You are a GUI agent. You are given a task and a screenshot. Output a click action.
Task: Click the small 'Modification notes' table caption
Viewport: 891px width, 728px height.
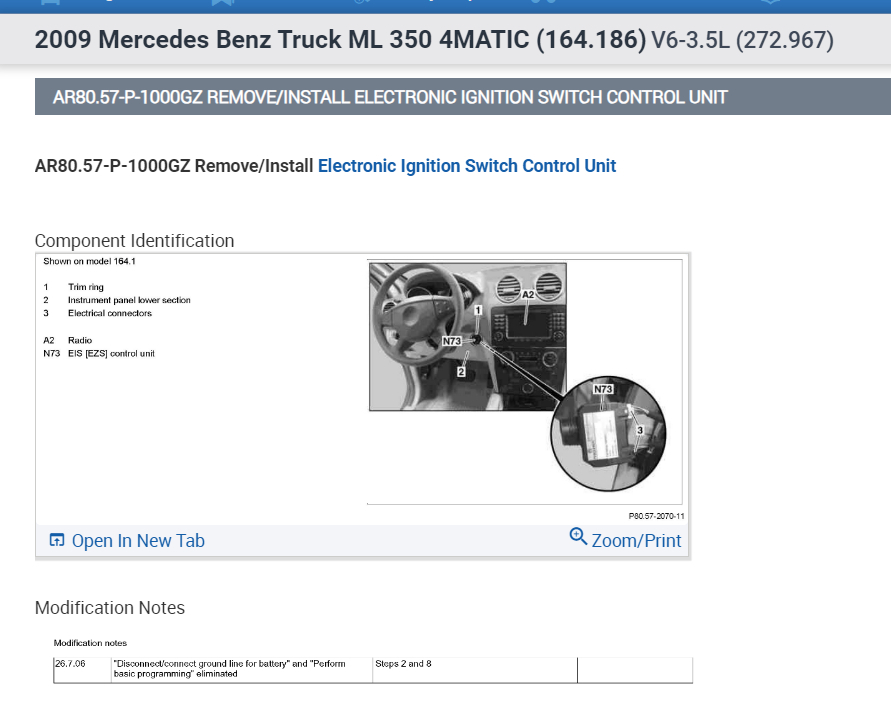tap(90, 643)
